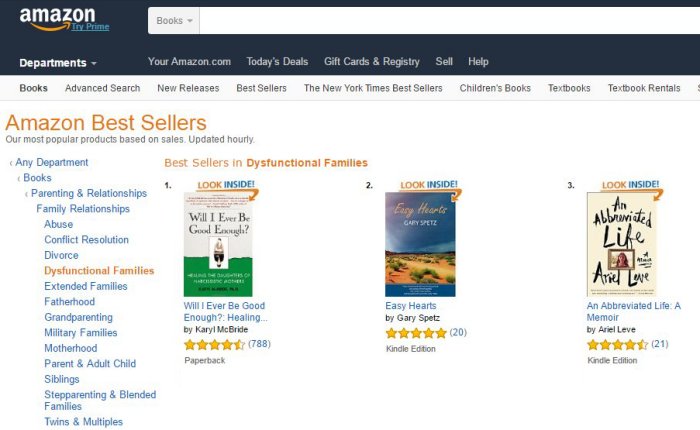Open The New York Times Best Sellers
Screen dimensions: 700x430
(373, 88)
